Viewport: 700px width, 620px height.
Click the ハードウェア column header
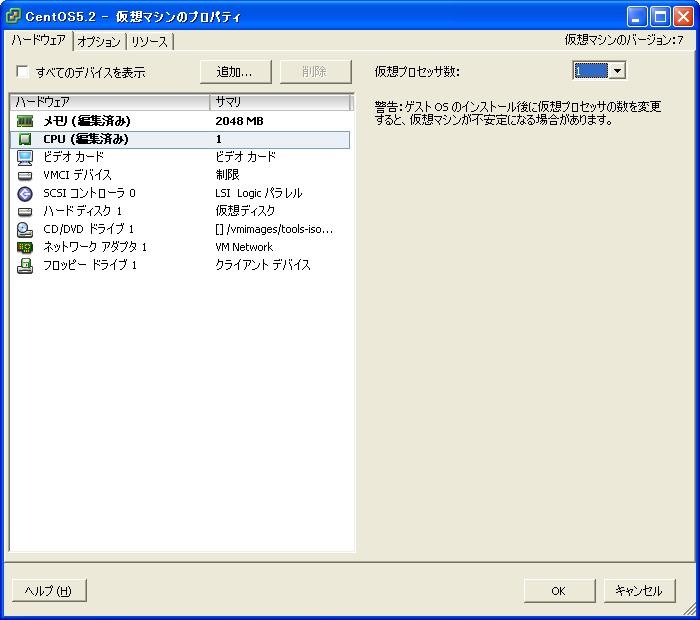click(x=110, y=102)
